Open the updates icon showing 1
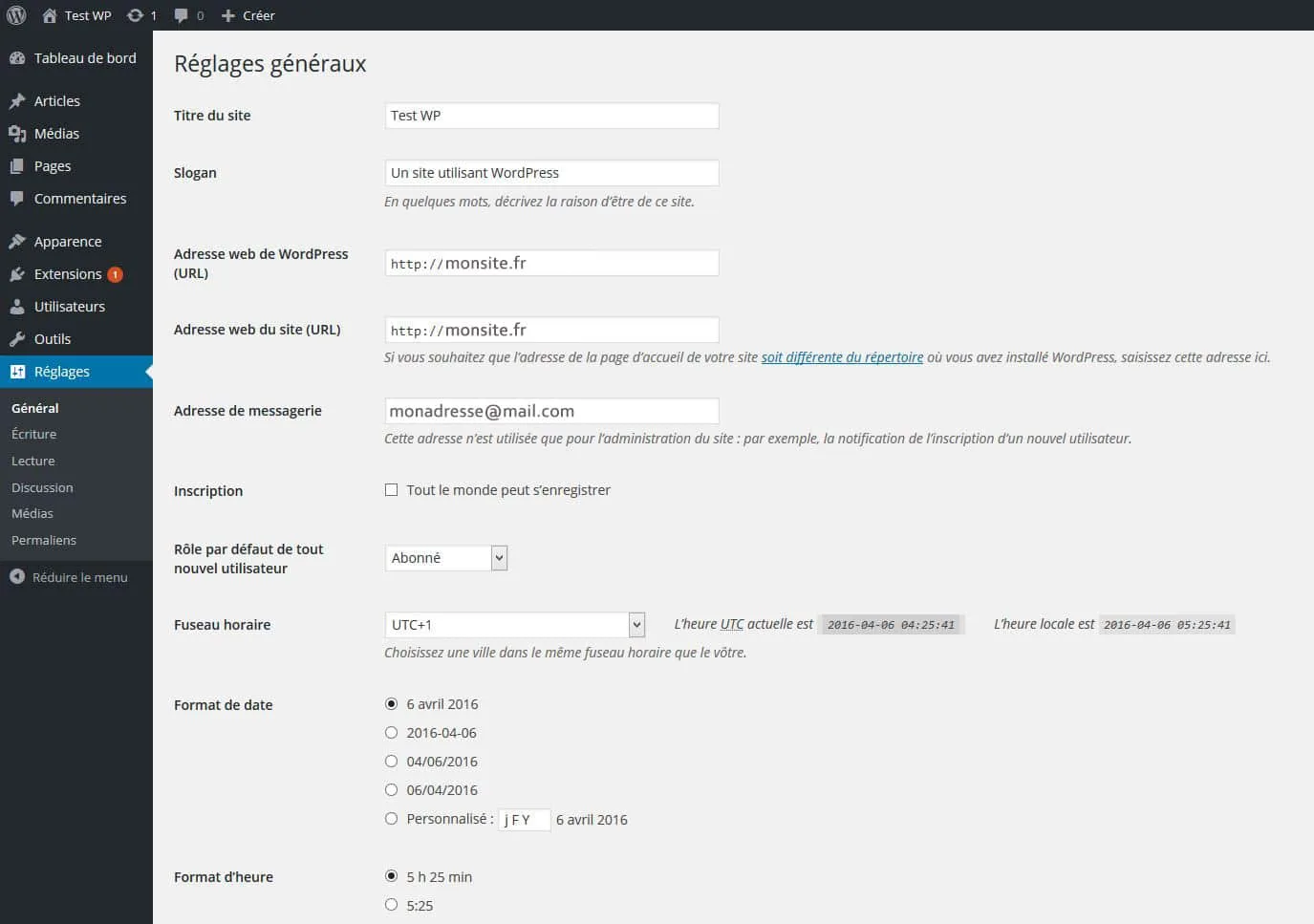Image resolution: width=1314 pixels, height=924 pixels. [136, 15]
